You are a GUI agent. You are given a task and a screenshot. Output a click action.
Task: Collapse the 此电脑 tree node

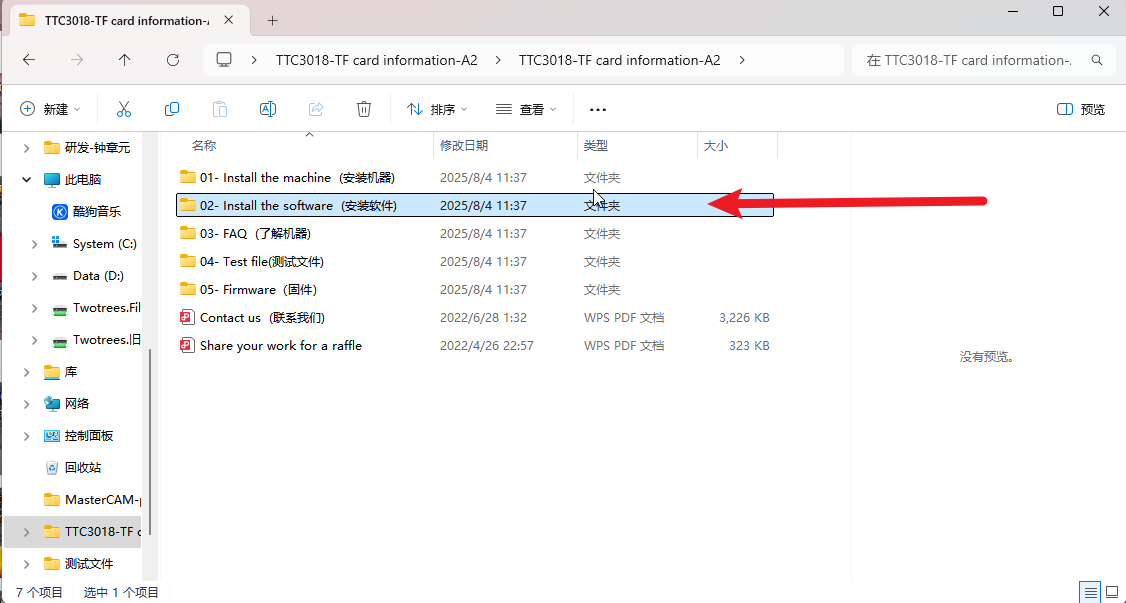click(x=27, y=180)
